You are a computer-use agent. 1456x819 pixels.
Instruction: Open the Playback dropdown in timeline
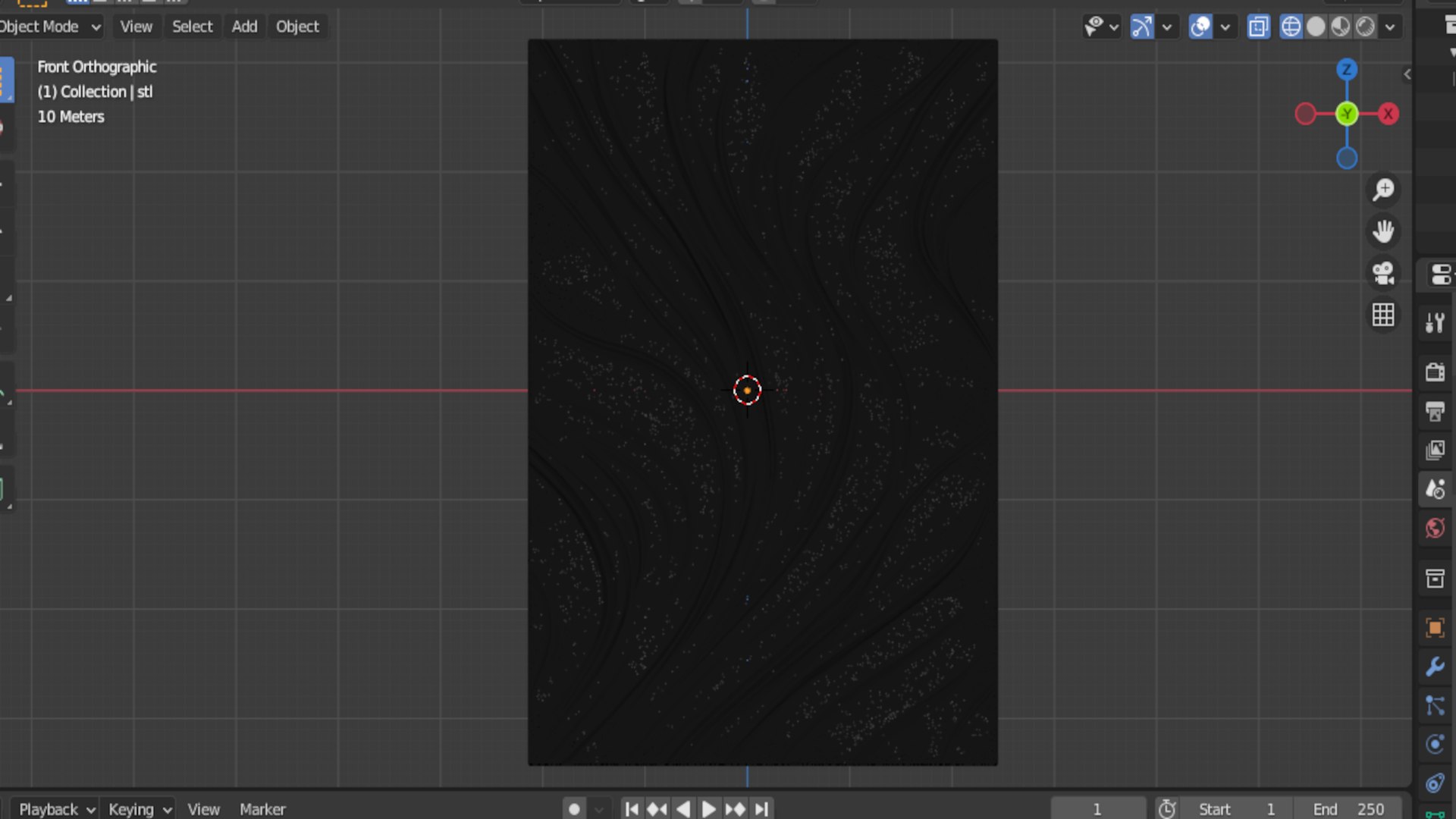pyautogui.click(x=57, y=809)
